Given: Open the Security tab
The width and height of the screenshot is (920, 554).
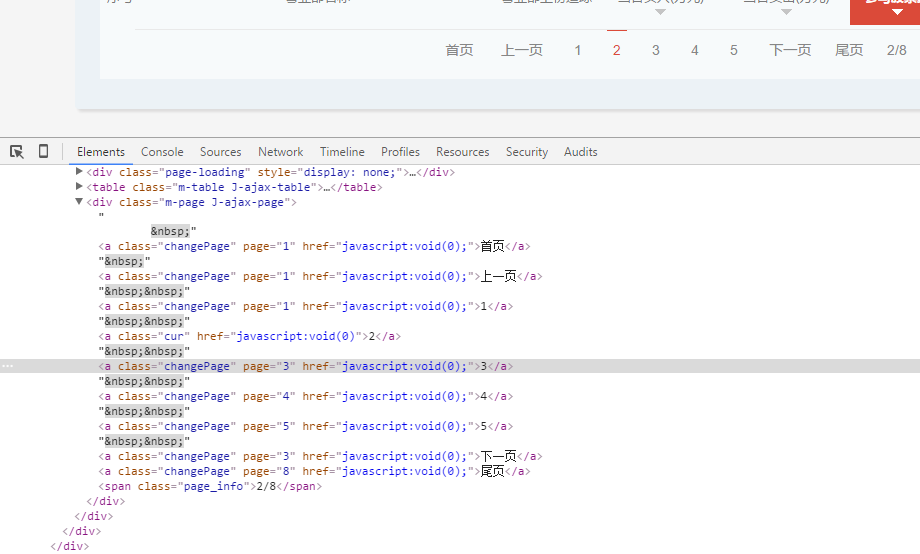Looking at the screenshot, I should click(x=527, y=152).
